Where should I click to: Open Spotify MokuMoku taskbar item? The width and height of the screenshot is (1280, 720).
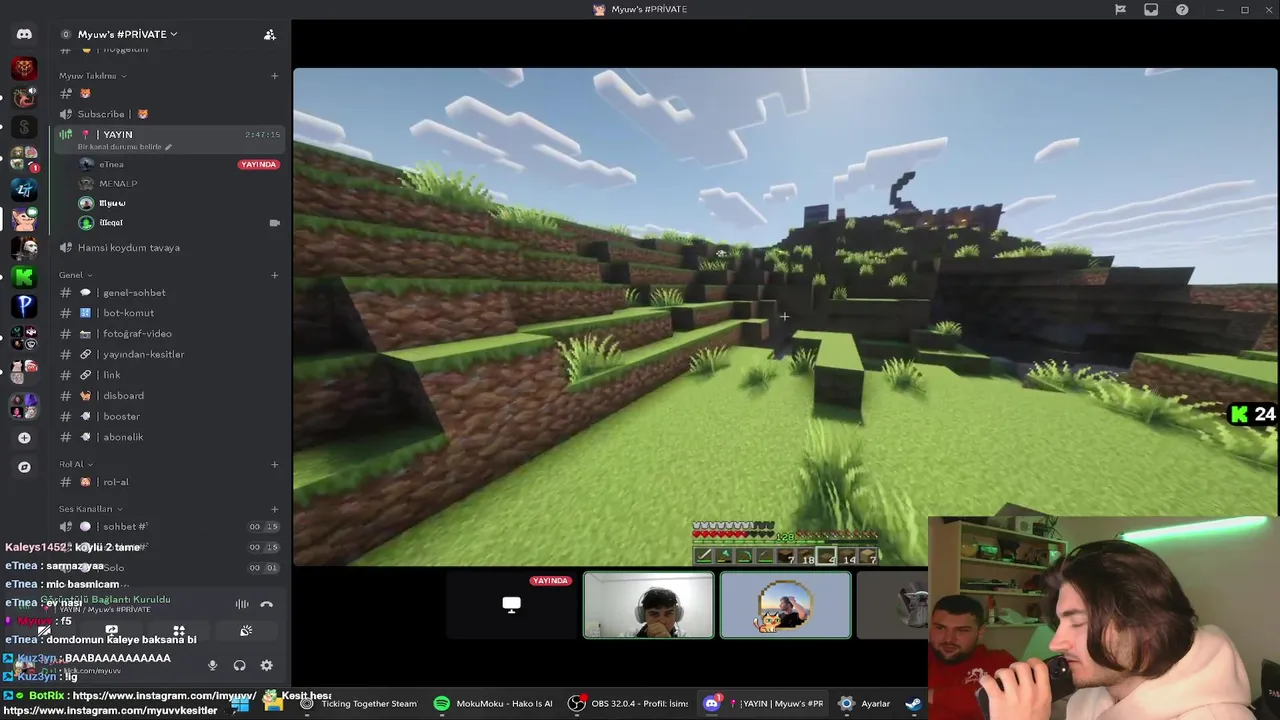point(494,703)
